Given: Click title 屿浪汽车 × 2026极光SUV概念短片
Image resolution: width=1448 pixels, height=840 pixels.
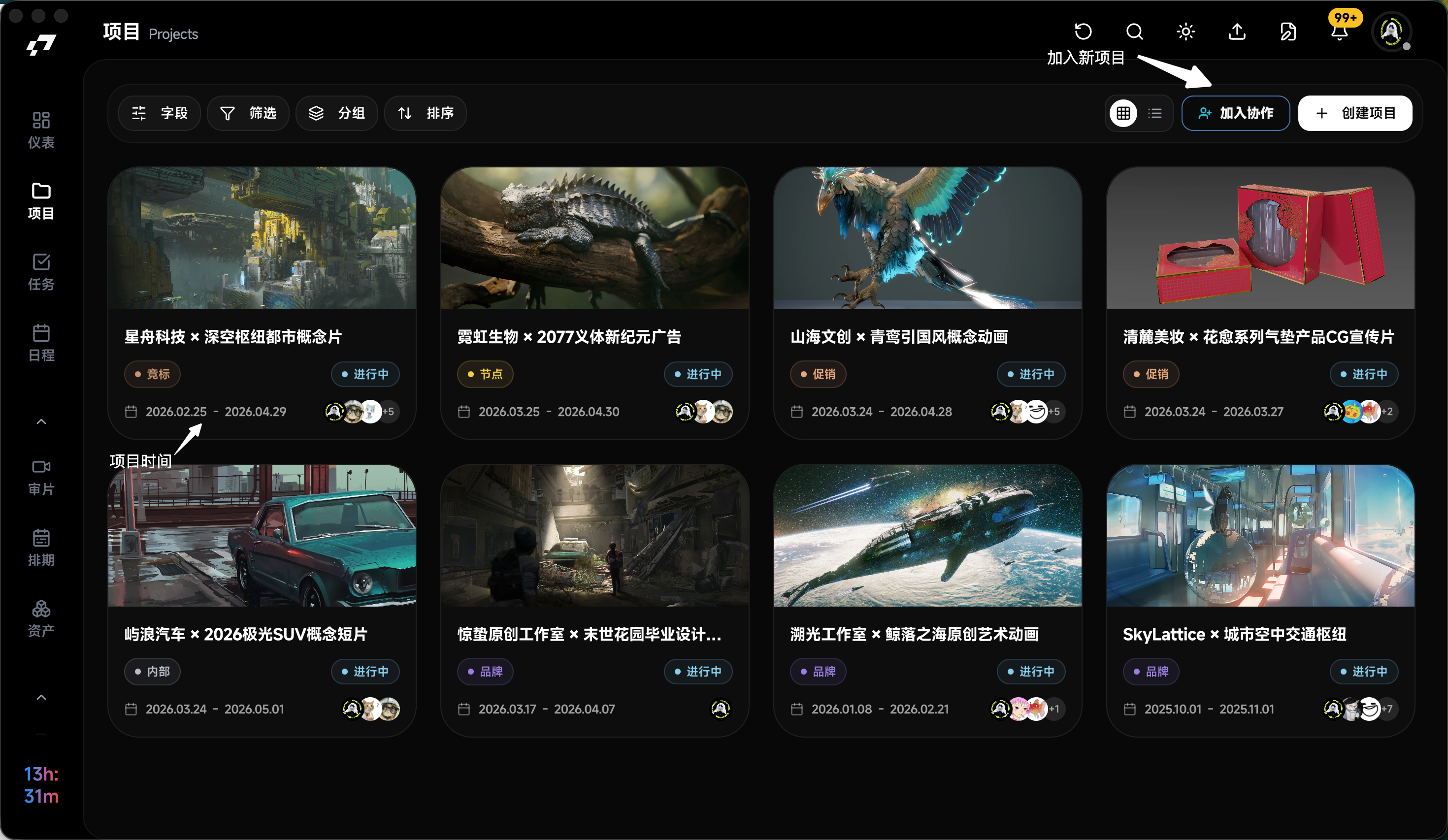Looking at the screenshot, I should (246, 634).
